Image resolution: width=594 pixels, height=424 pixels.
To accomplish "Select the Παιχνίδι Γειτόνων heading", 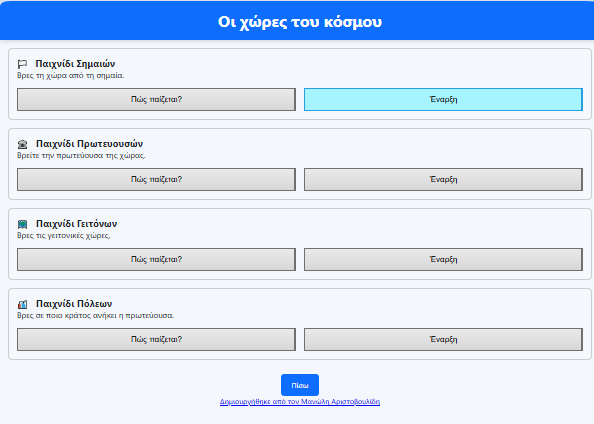I will [77, 224].
